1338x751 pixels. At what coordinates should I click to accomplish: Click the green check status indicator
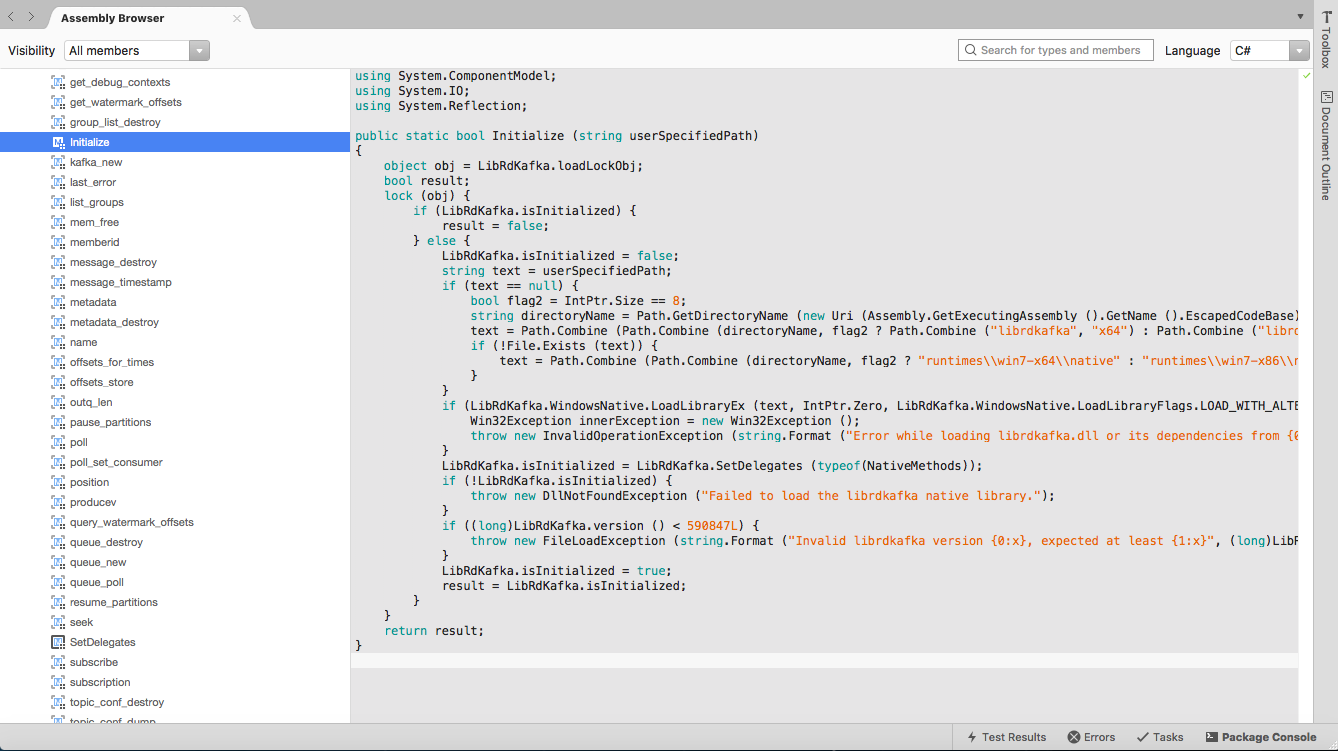1306,76
